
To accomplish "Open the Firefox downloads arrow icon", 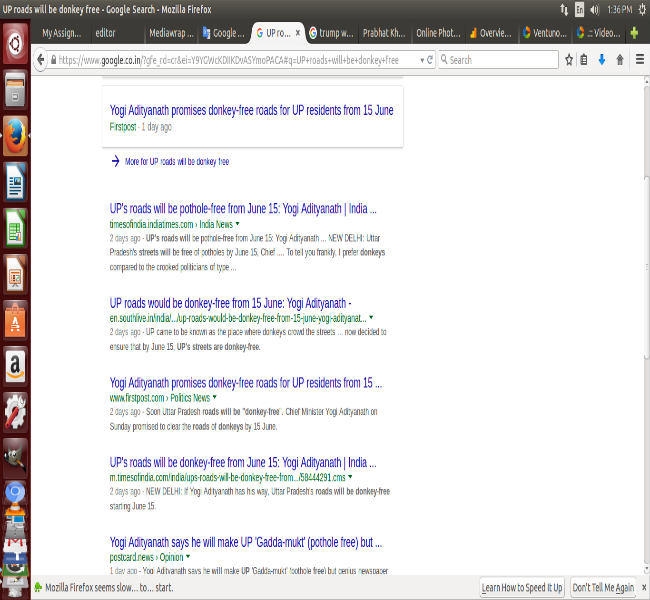I will click(x=602, y=60).
